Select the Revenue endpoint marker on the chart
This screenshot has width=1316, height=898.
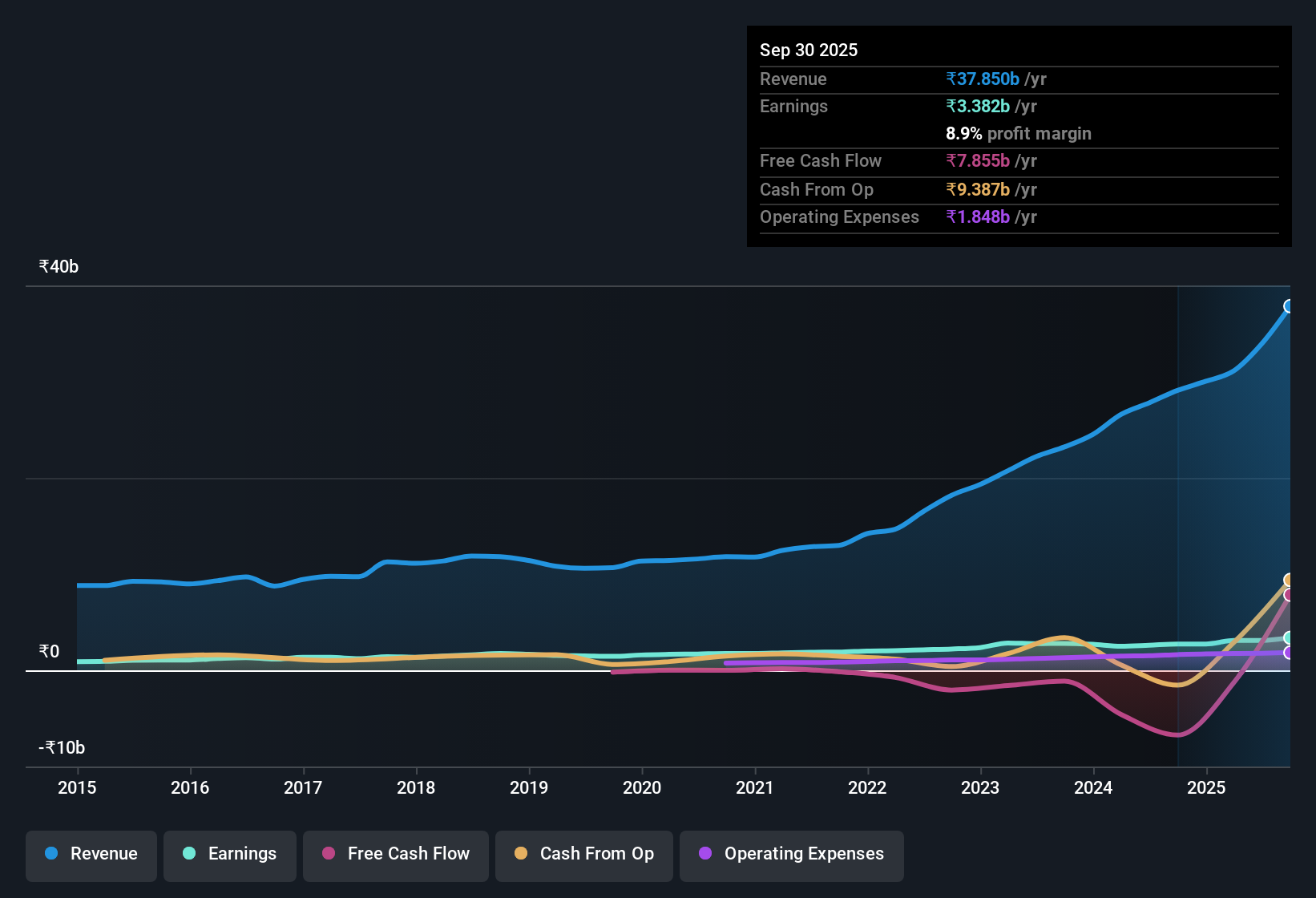tap(1289, 305)
